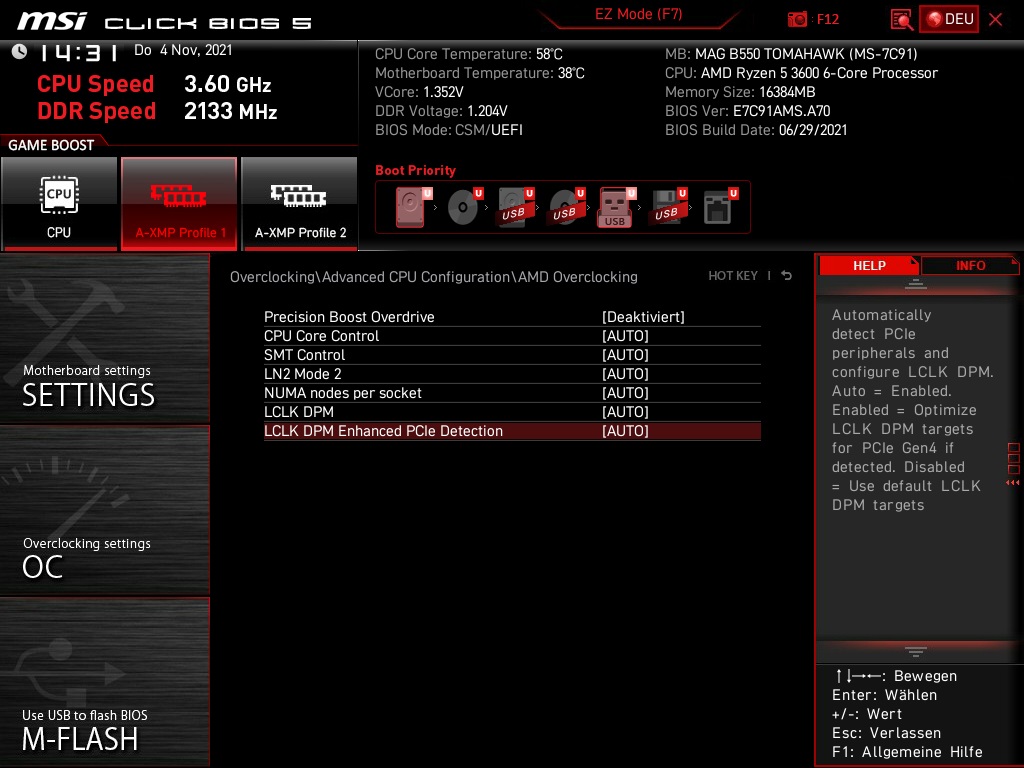Switch to the INFO tab

[x=970, y=266]
